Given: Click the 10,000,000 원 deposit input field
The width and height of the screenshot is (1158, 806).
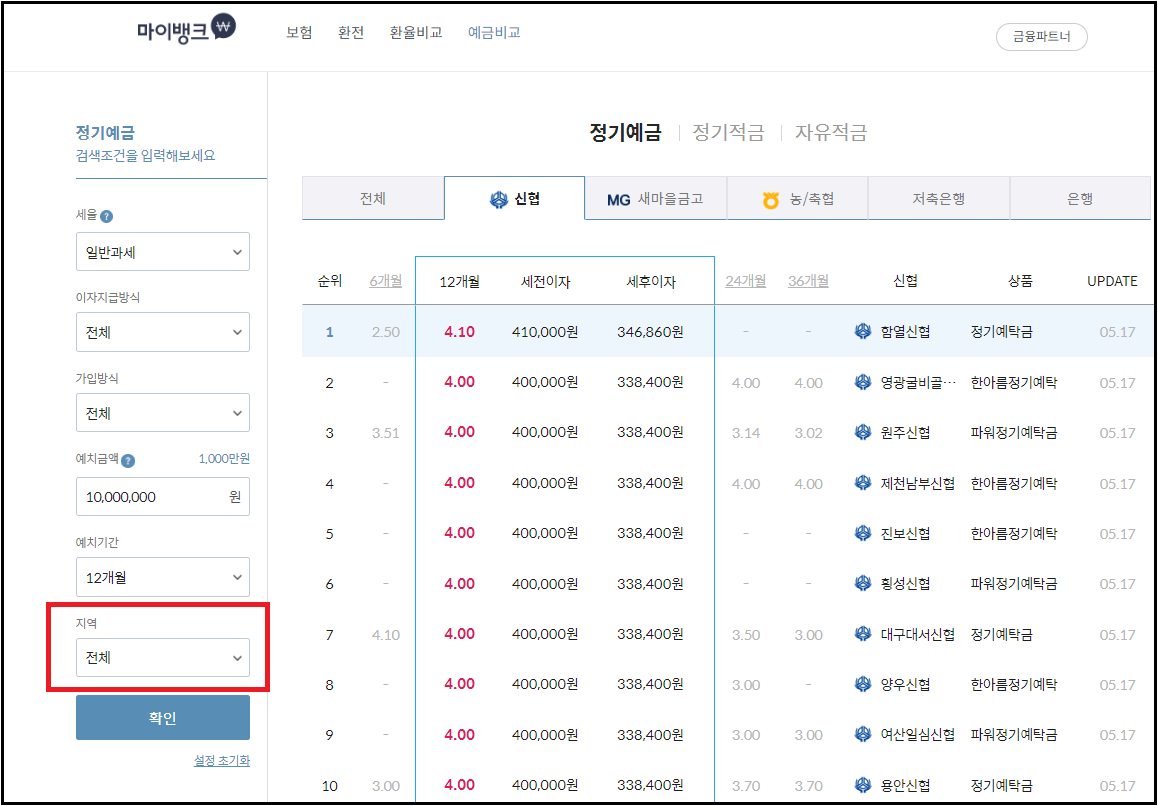Looking at the screenshot, I should [162, 496].
